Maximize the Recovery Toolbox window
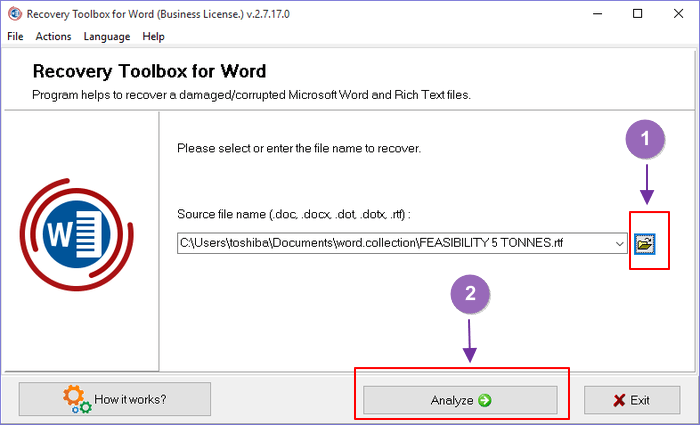Viewport: 700px width, 425px height. (638, 14)
